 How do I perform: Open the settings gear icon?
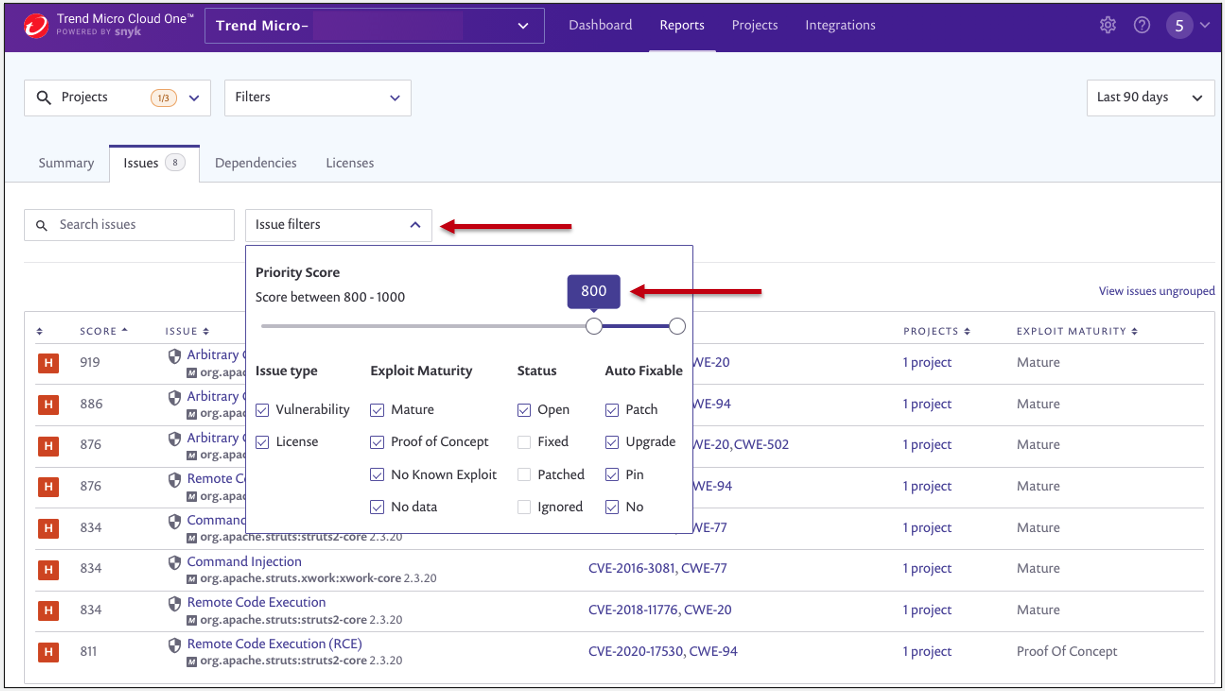(1107, 26)
